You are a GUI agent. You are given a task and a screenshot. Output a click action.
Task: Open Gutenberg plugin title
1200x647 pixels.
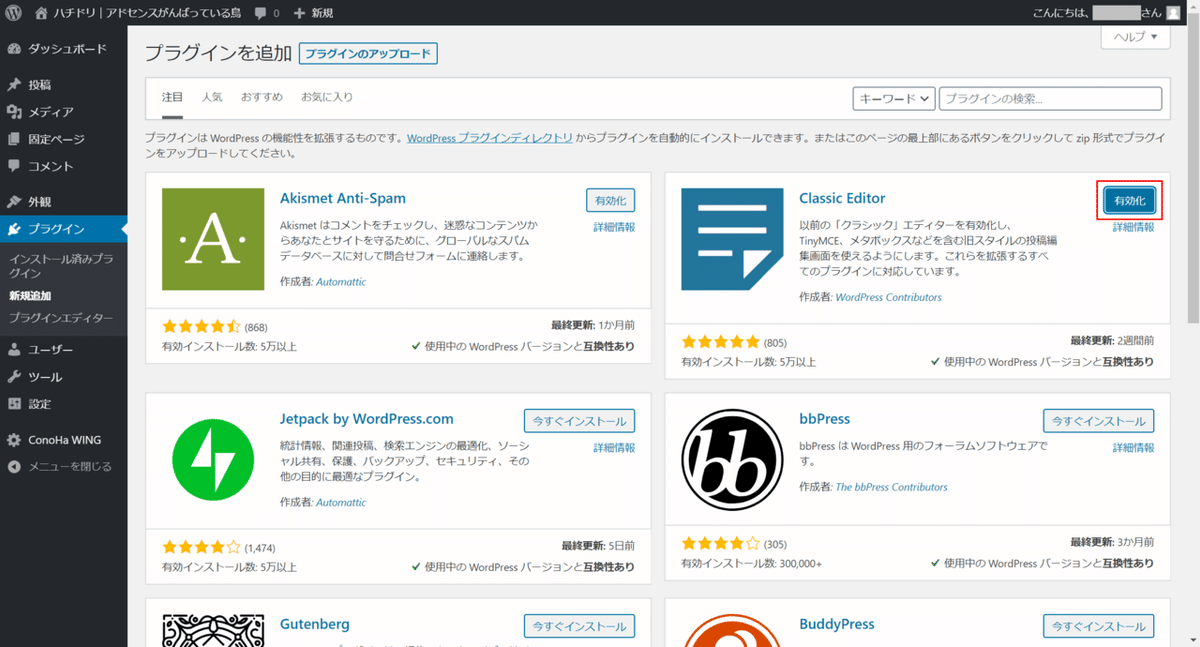pos(315,624)
